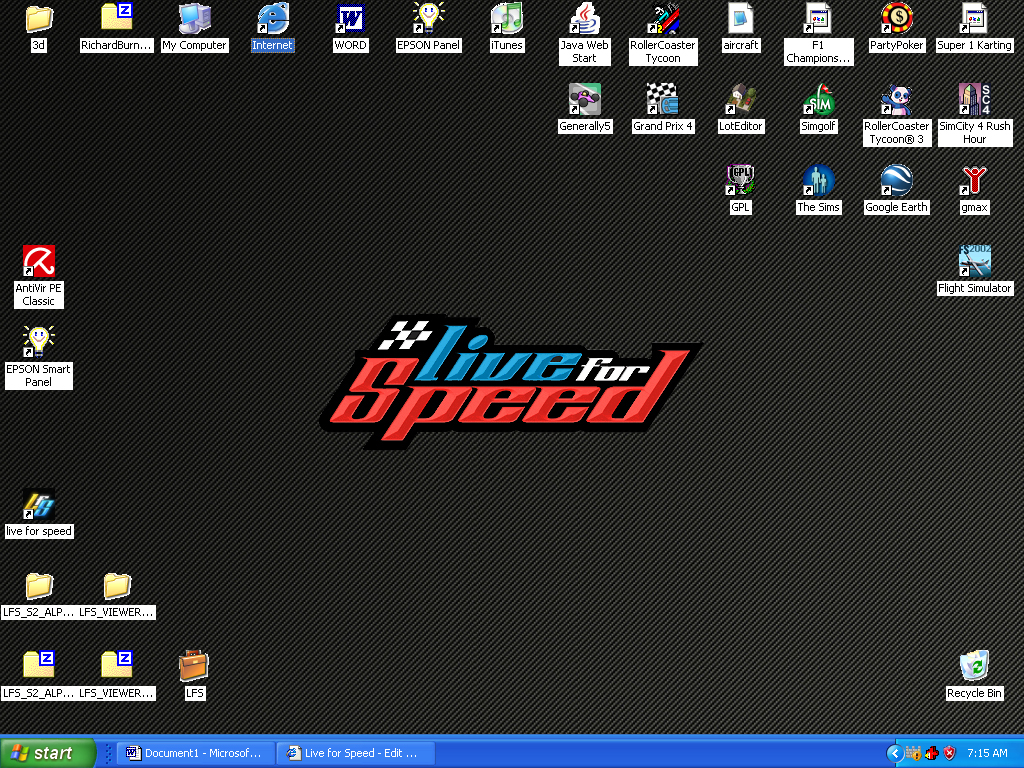The image size is (1024, 768).
Task: Select the LotEditor icon
Action: point(741,100)
